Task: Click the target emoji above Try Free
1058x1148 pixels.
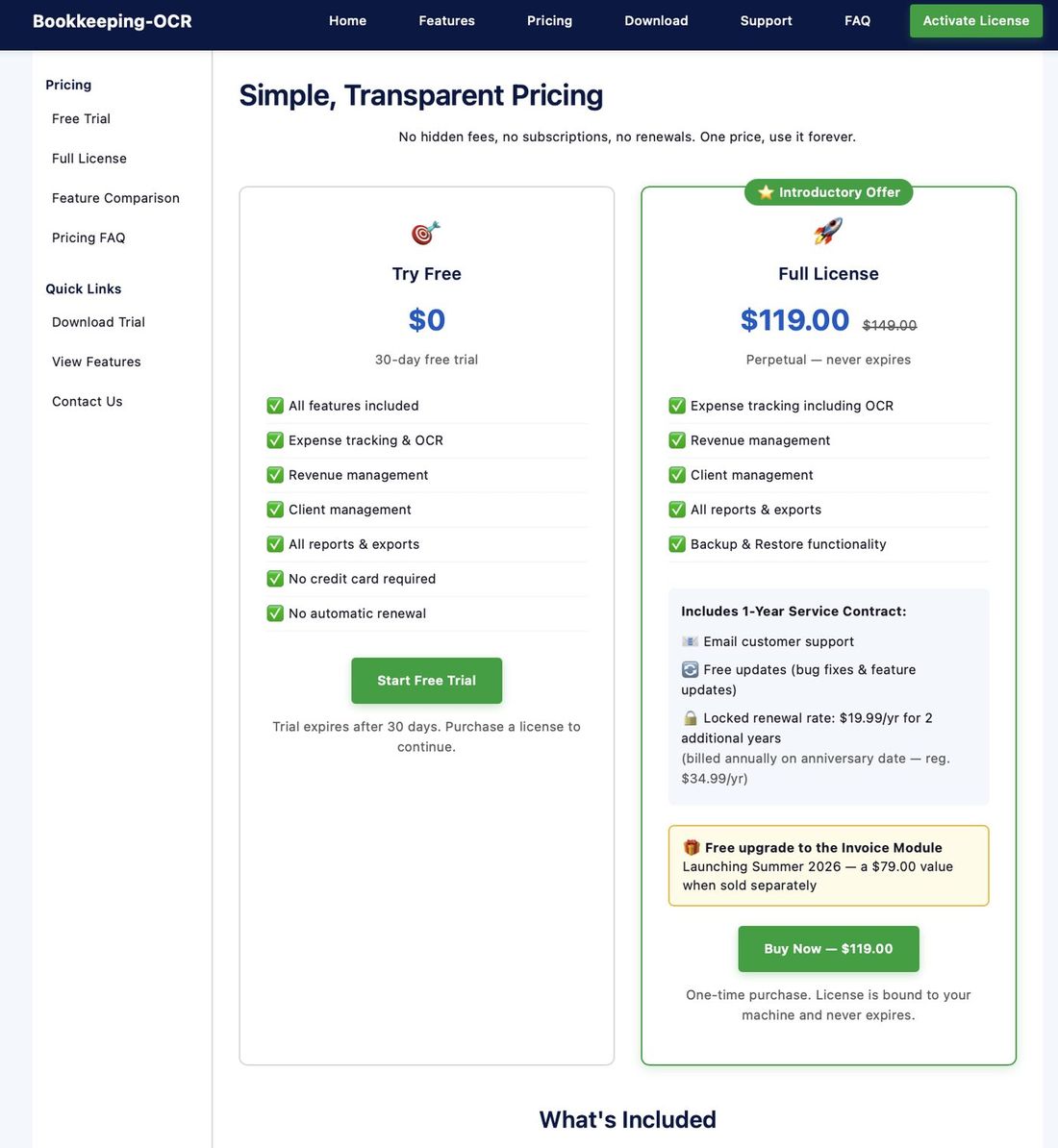Action: pyautogui.click(x=426, y=232)
